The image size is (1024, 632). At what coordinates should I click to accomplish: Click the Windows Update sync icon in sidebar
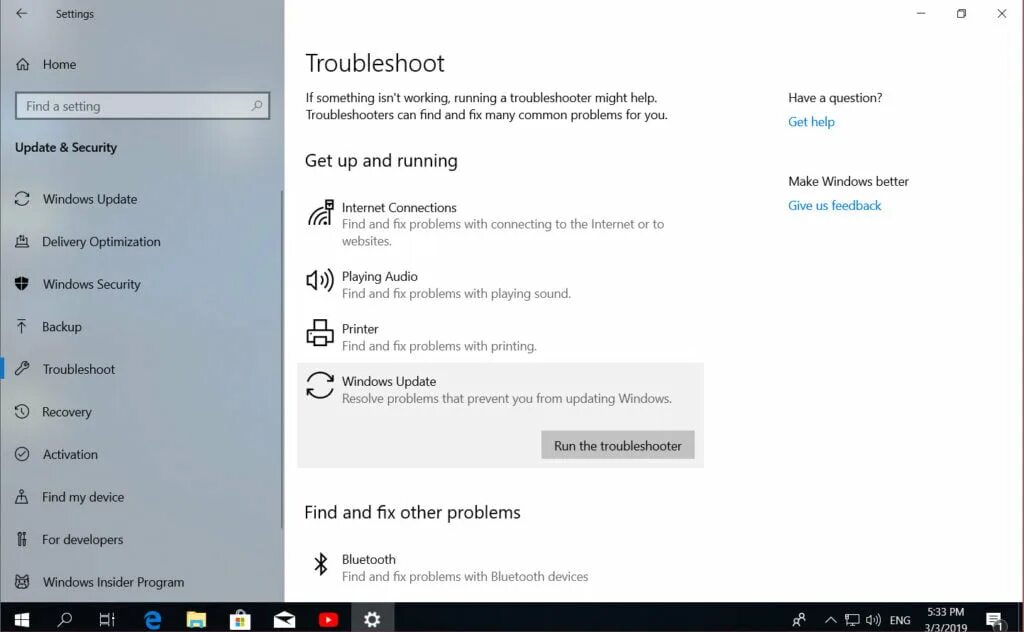(x=22, y=198)
